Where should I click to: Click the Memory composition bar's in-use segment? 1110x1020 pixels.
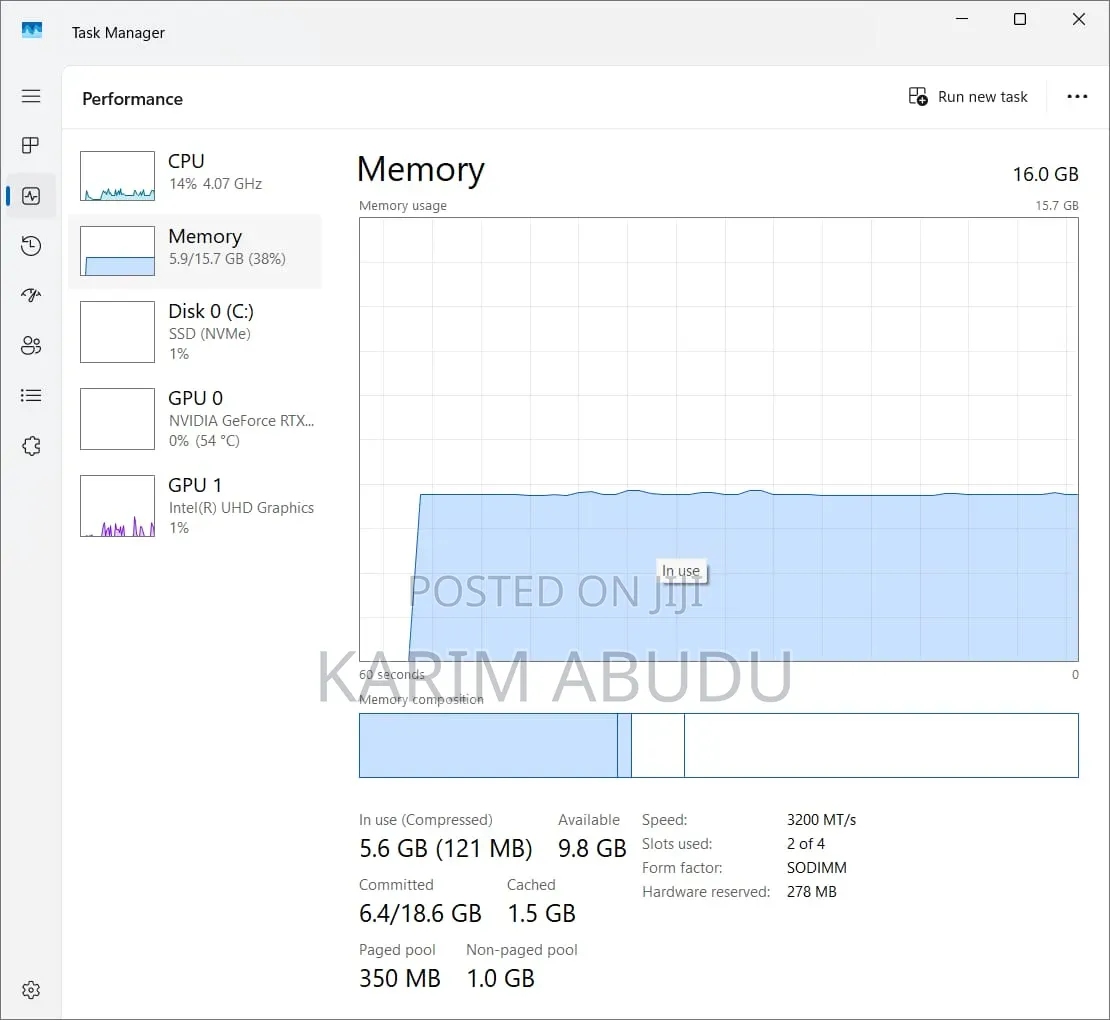(488, 745)
